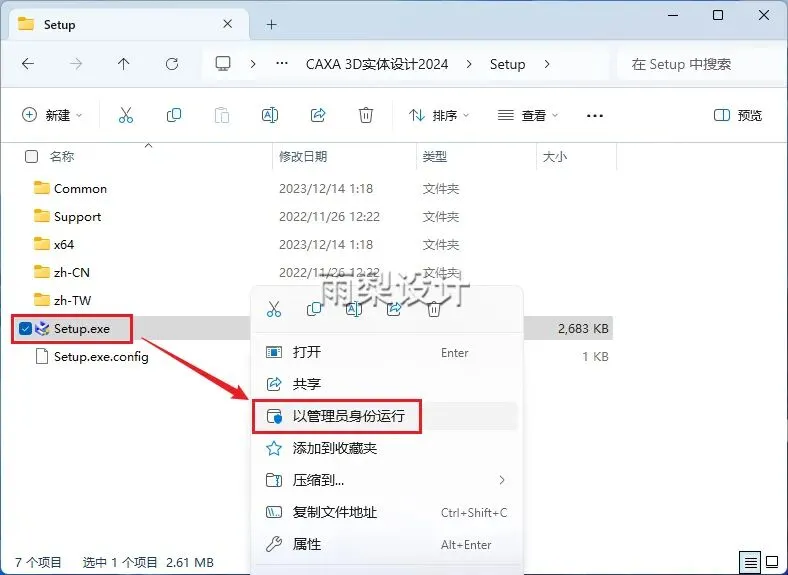Click the Setup breadcrumb segment

[x=508, y=64]
